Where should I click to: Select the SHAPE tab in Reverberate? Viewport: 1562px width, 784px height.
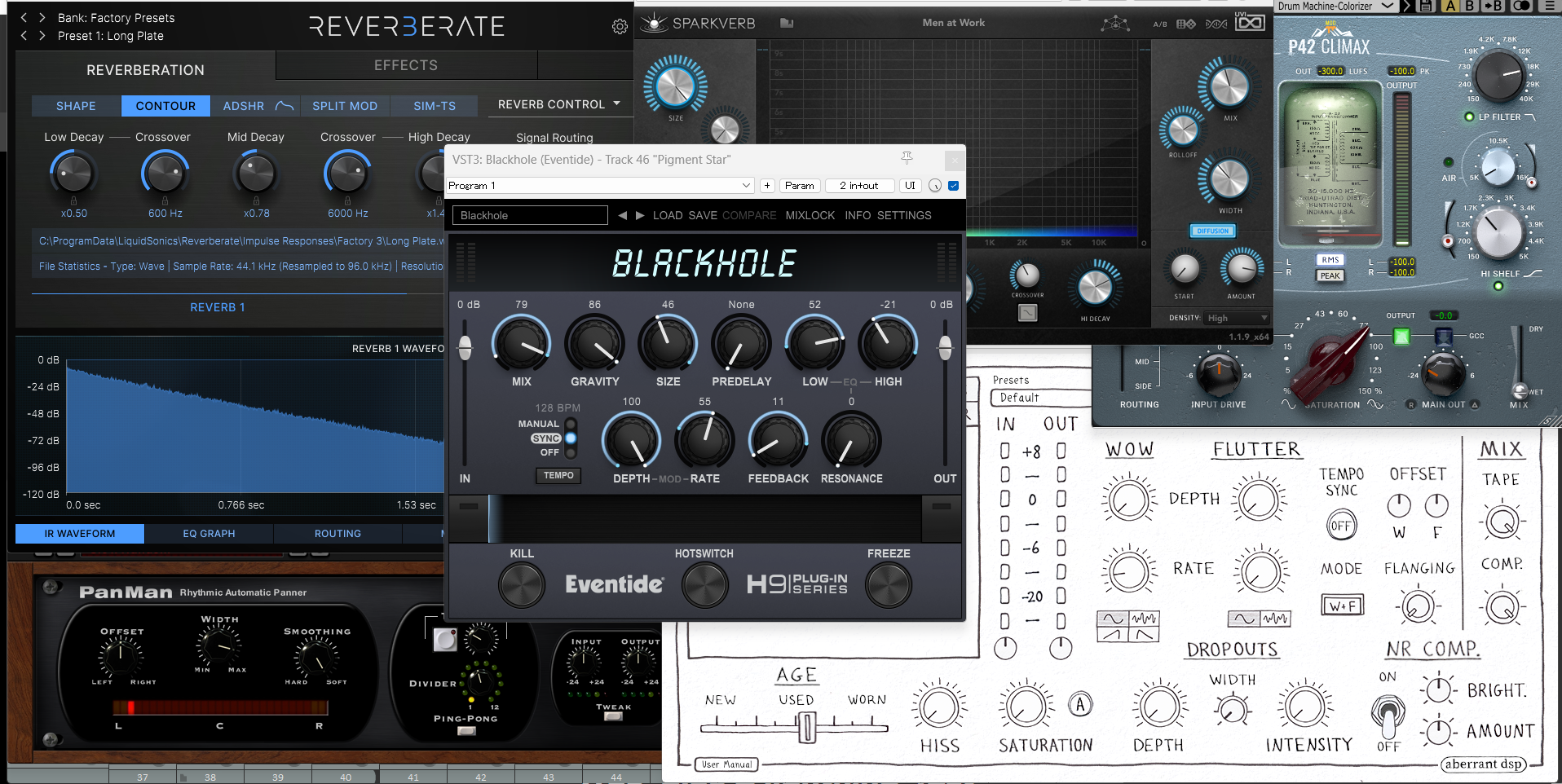76,106
